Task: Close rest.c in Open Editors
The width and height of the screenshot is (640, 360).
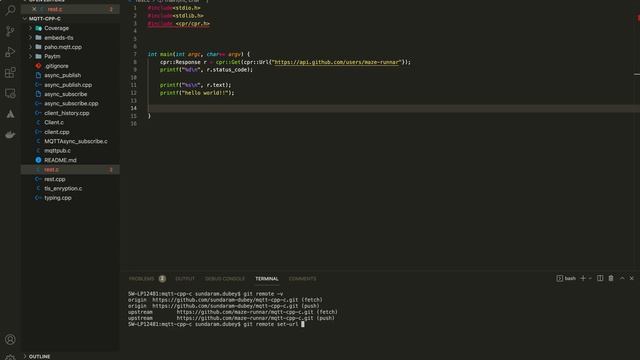Action: (x=34, y=9)
